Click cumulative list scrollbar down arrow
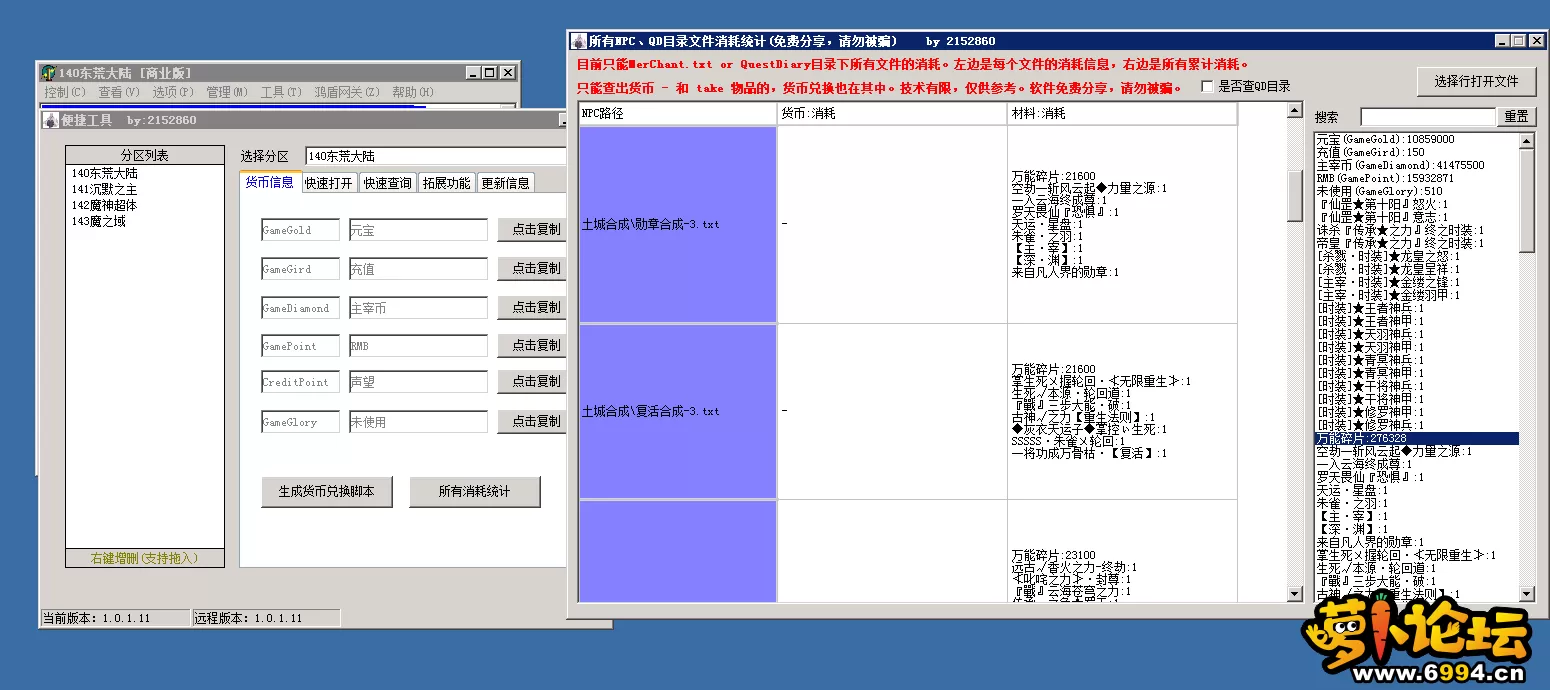The height and width of the screenshot is (690, 1550). coord(1527,594)
